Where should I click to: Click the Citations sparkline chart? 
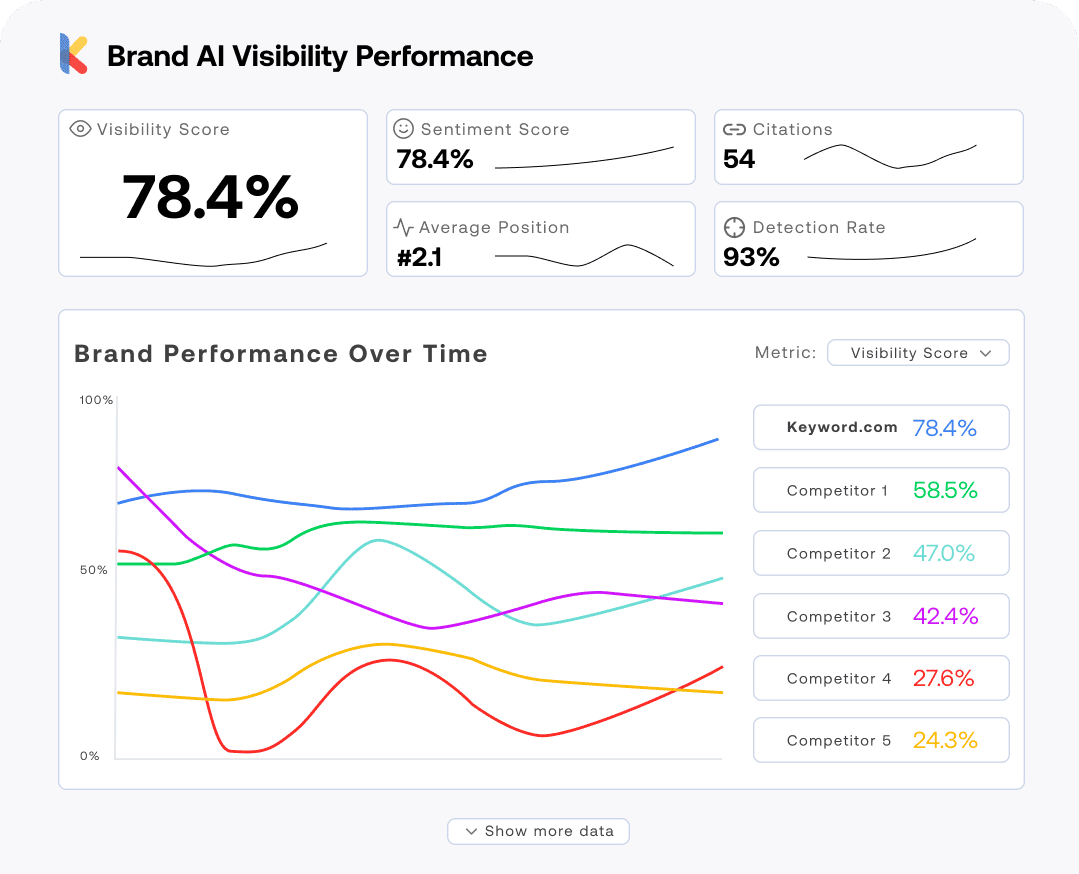click(890, 156)
